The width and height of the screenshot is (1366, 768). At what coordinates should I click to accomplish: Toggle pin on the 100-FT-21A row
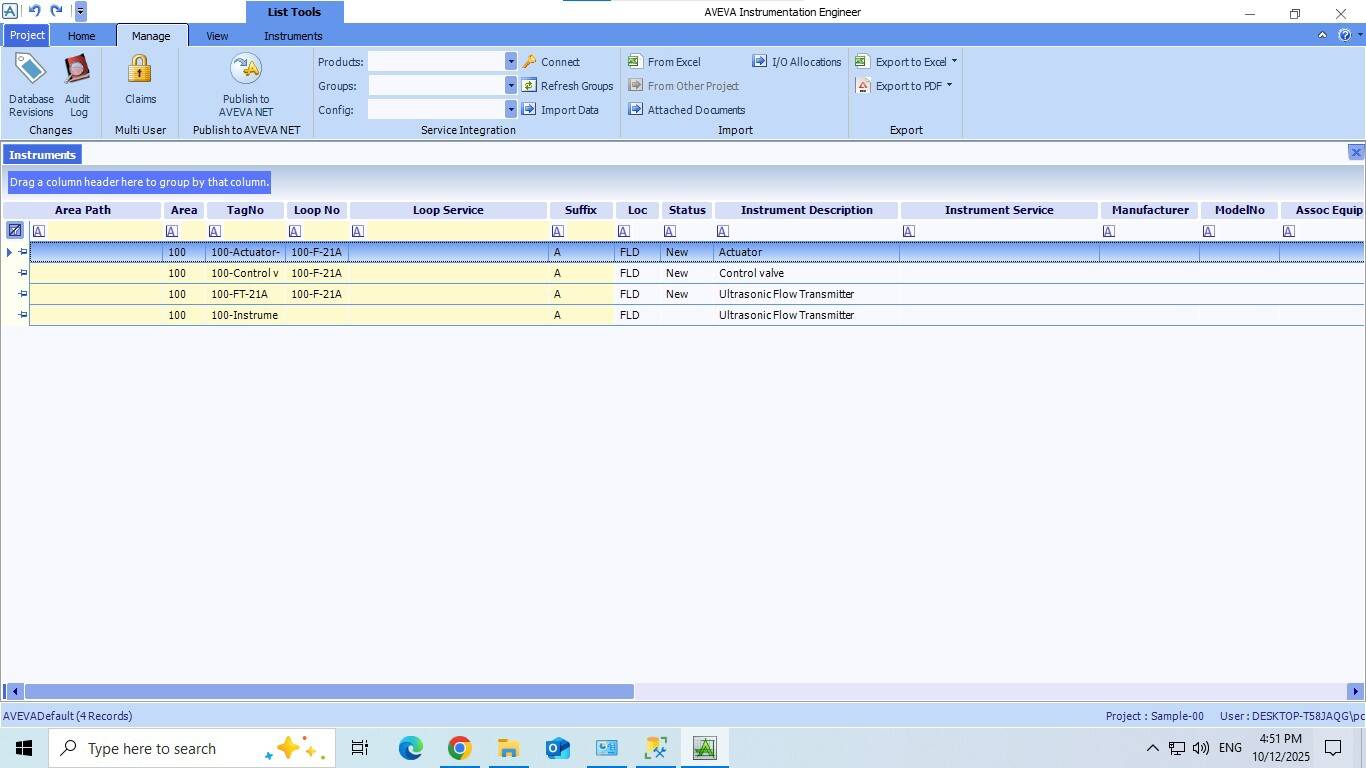pyautogui.click(x=23, y=294)
